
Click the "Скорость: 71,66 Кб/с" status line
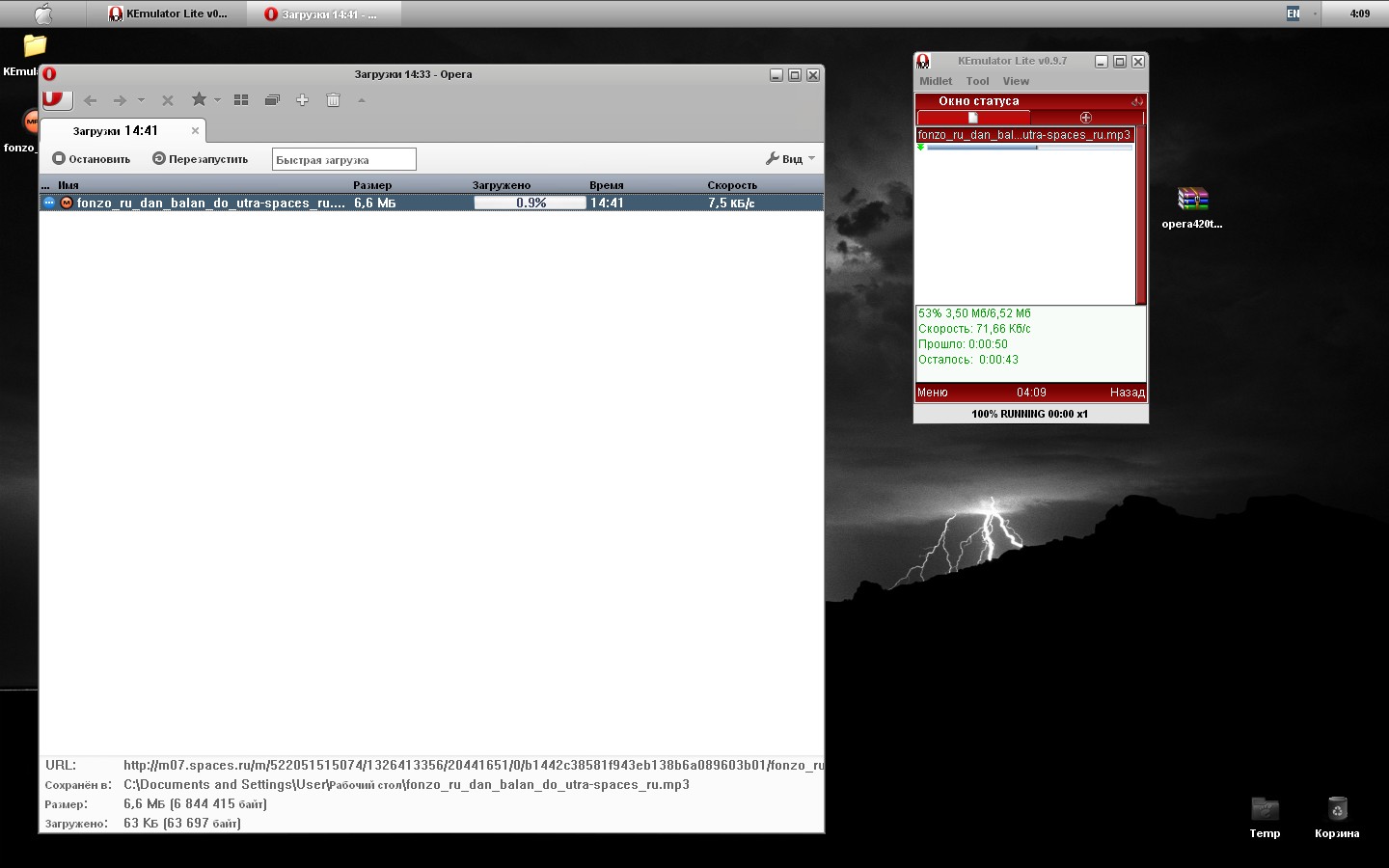coord(974,329)
